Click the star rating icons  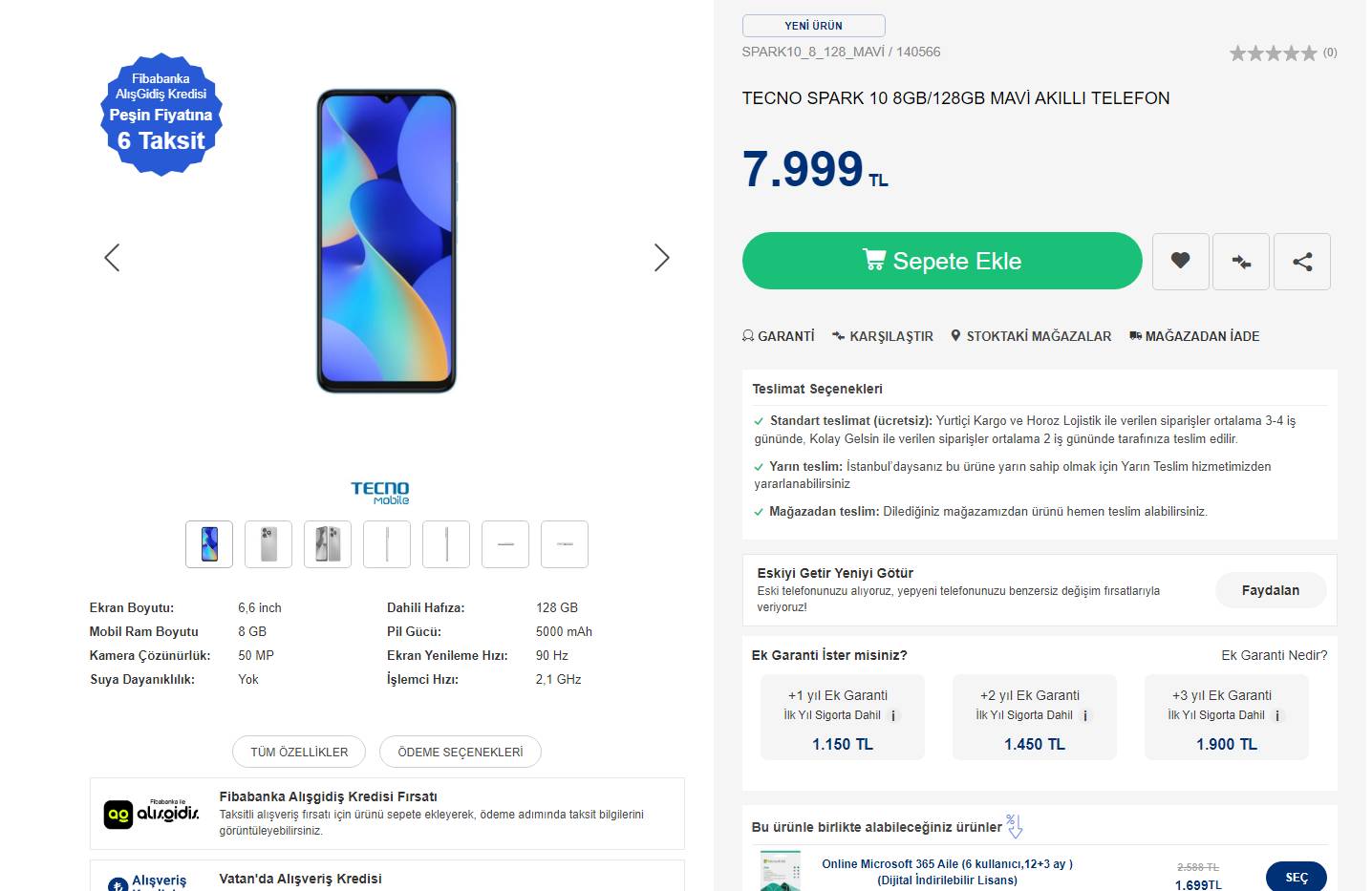point(1272,53)
